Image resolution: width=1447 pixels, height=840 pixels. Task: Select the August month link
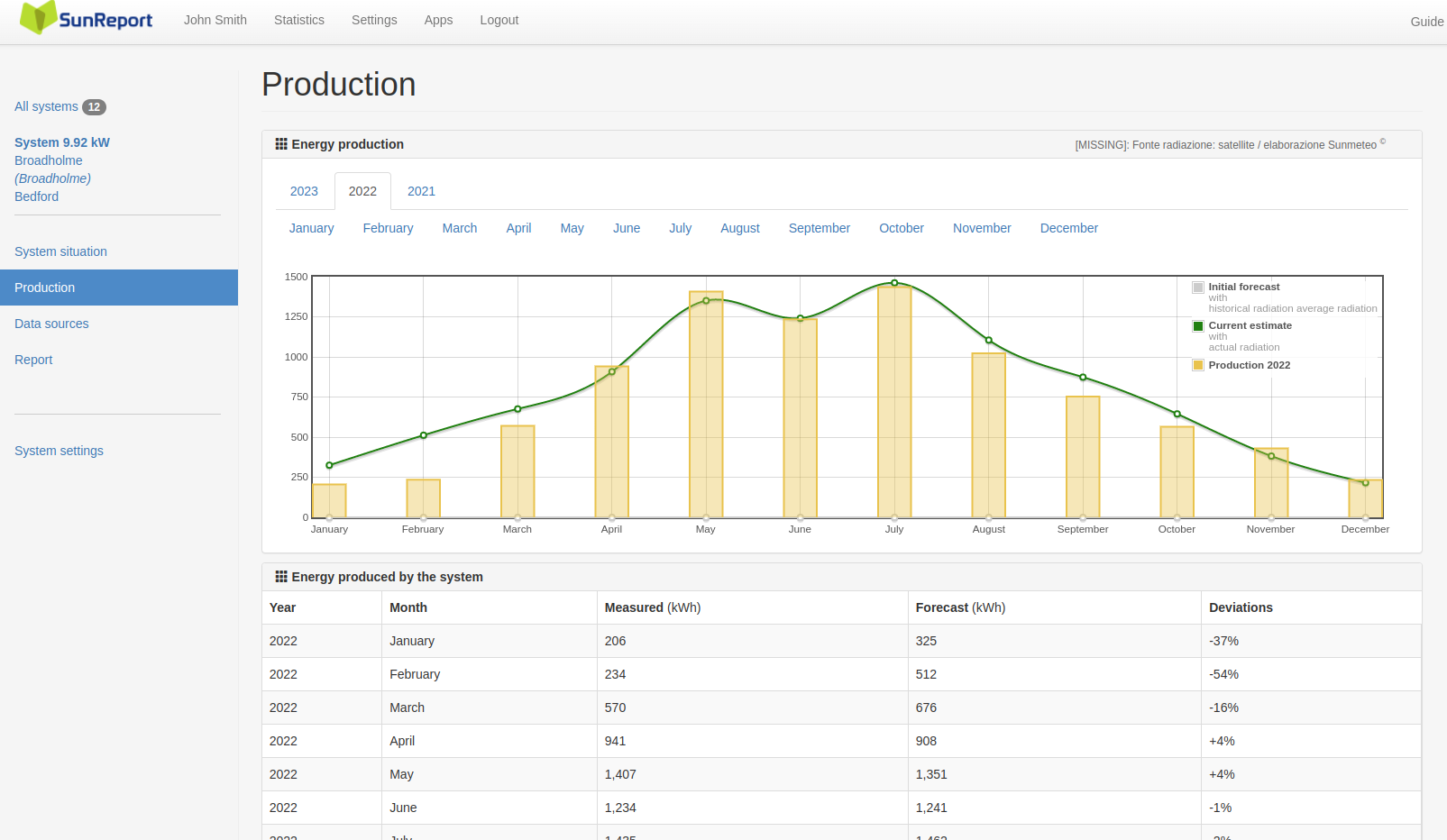(x=740, y=228)
